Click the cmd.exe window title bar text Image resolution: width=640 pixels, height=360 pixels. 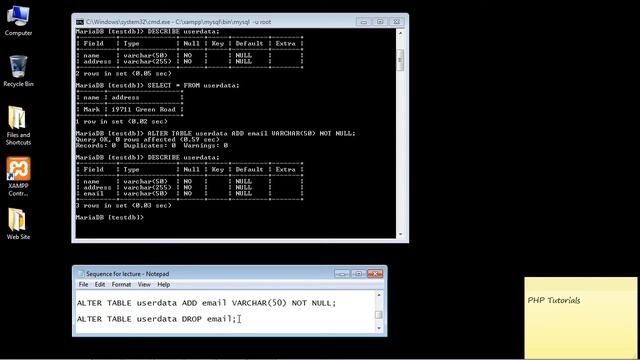click(178, 22)
